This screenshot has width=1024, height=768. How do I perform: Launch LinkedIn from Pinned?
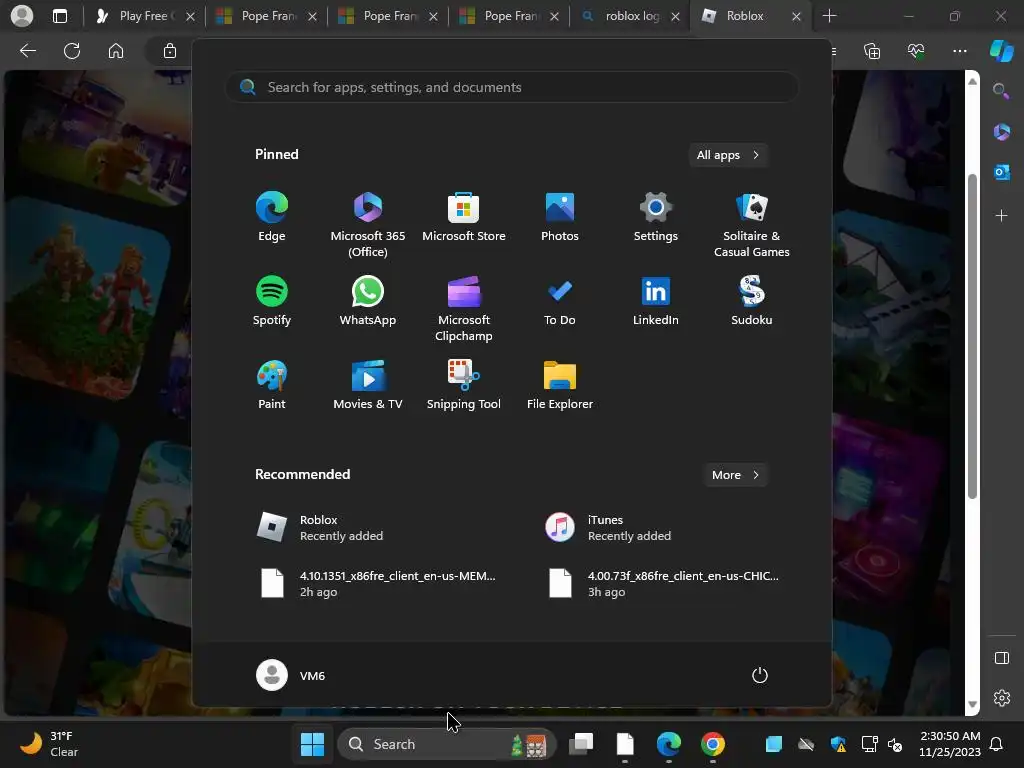[x=656, y=301]
